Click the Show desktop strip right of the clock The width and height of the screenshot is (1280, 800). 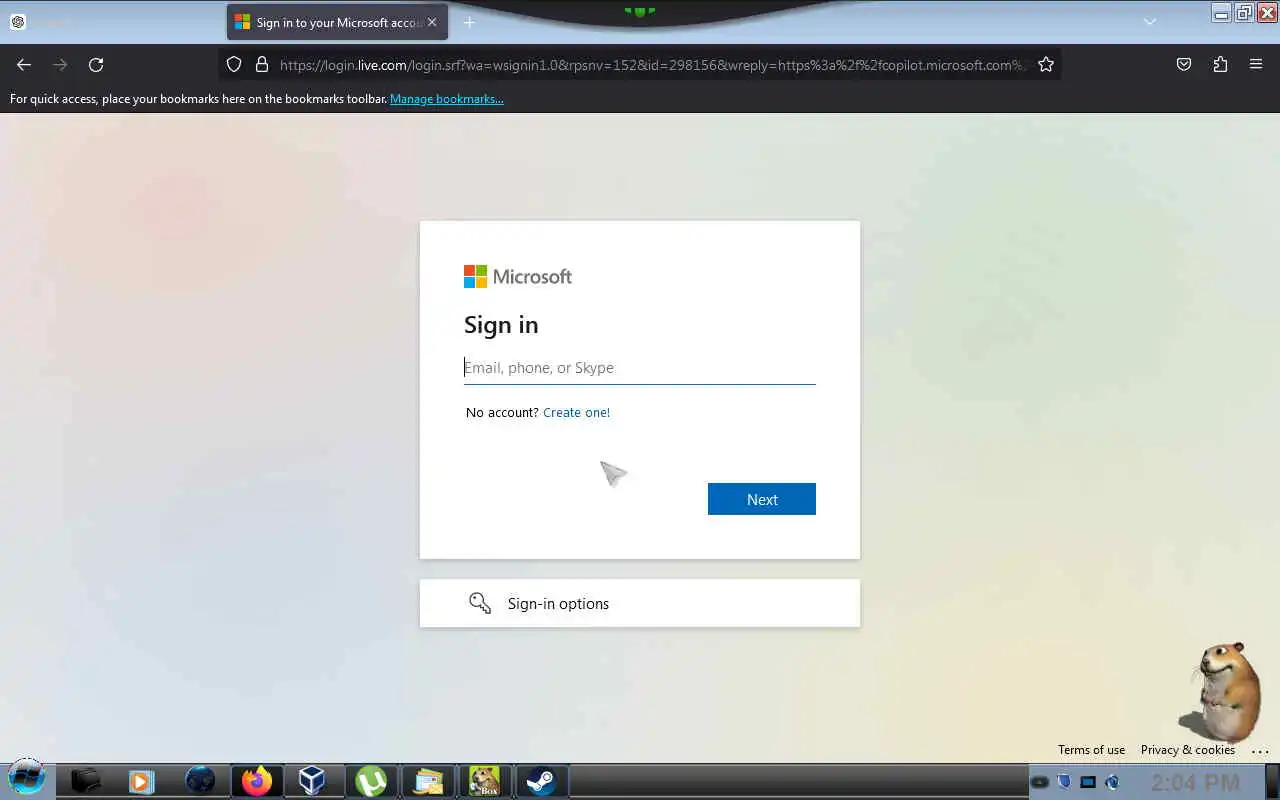point(1272,782)
